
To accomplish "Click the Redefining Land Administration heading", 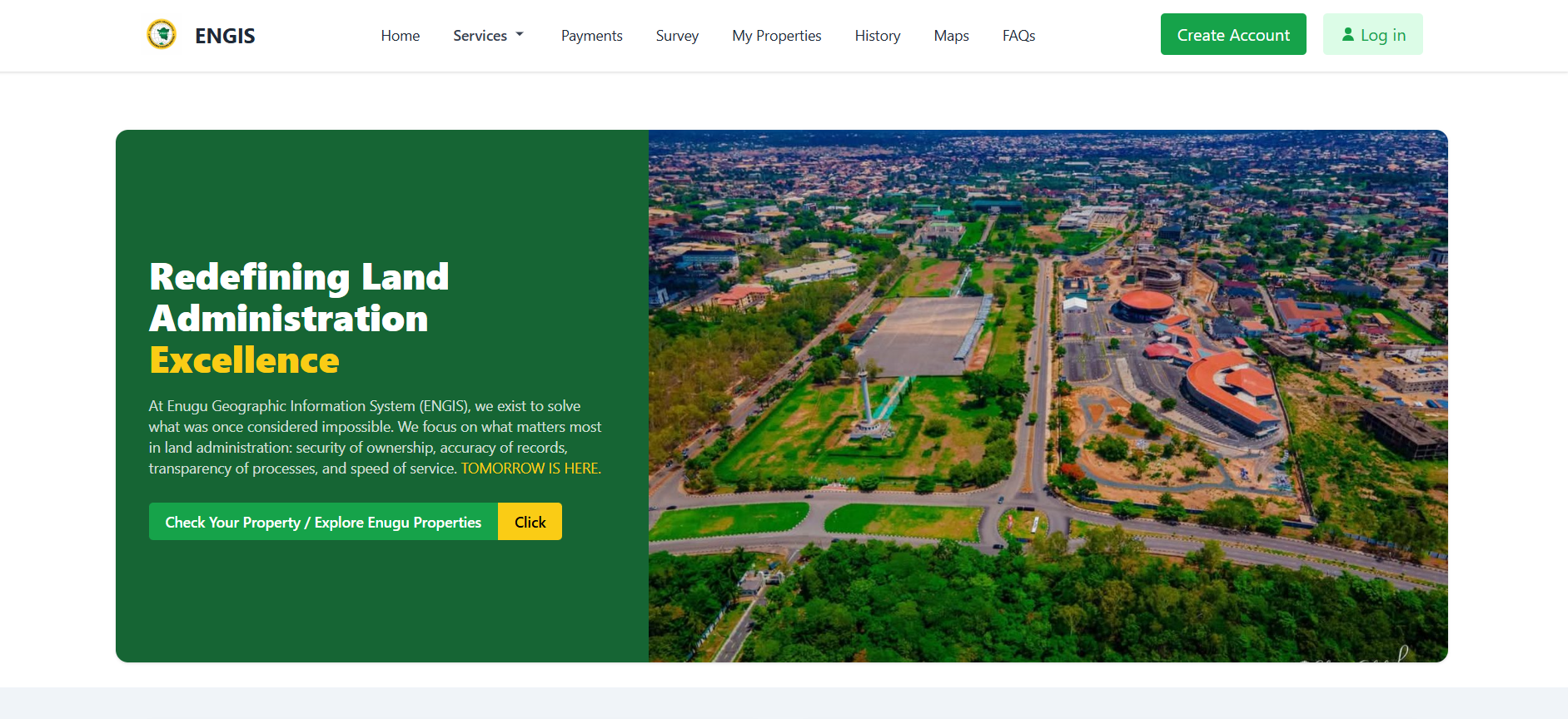I will (298, 297).
